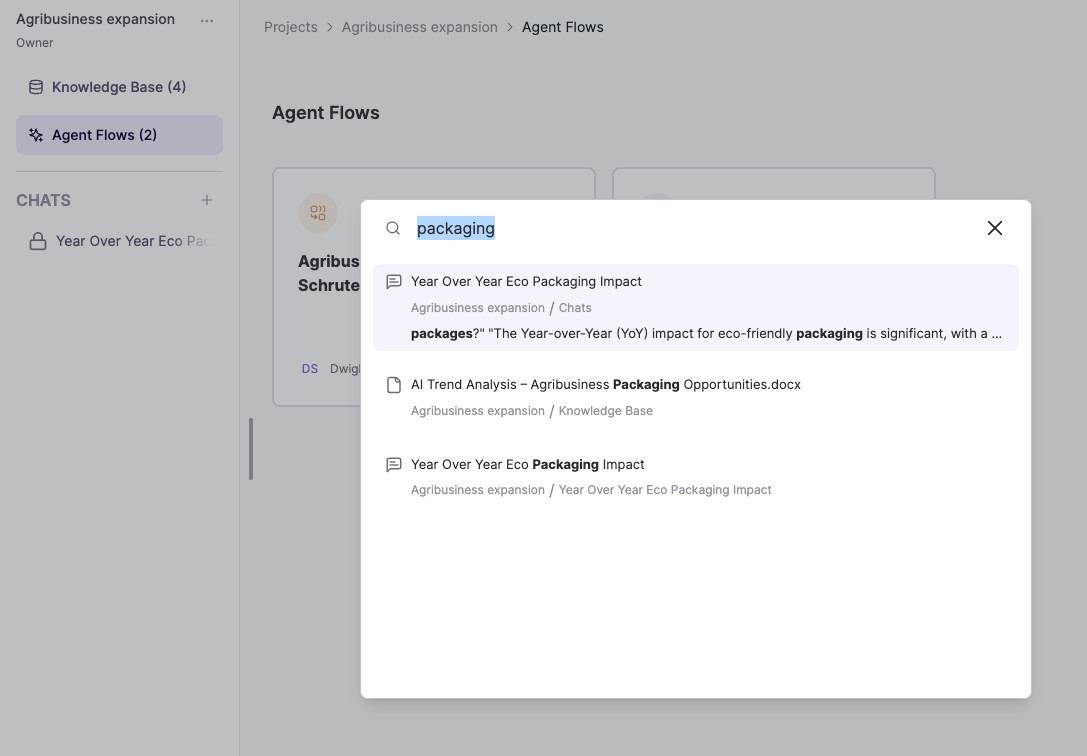Click the sidebar scrollbar handle
Image resolution: width=1087 pixels, height=756 pixels.
[251, 448]
